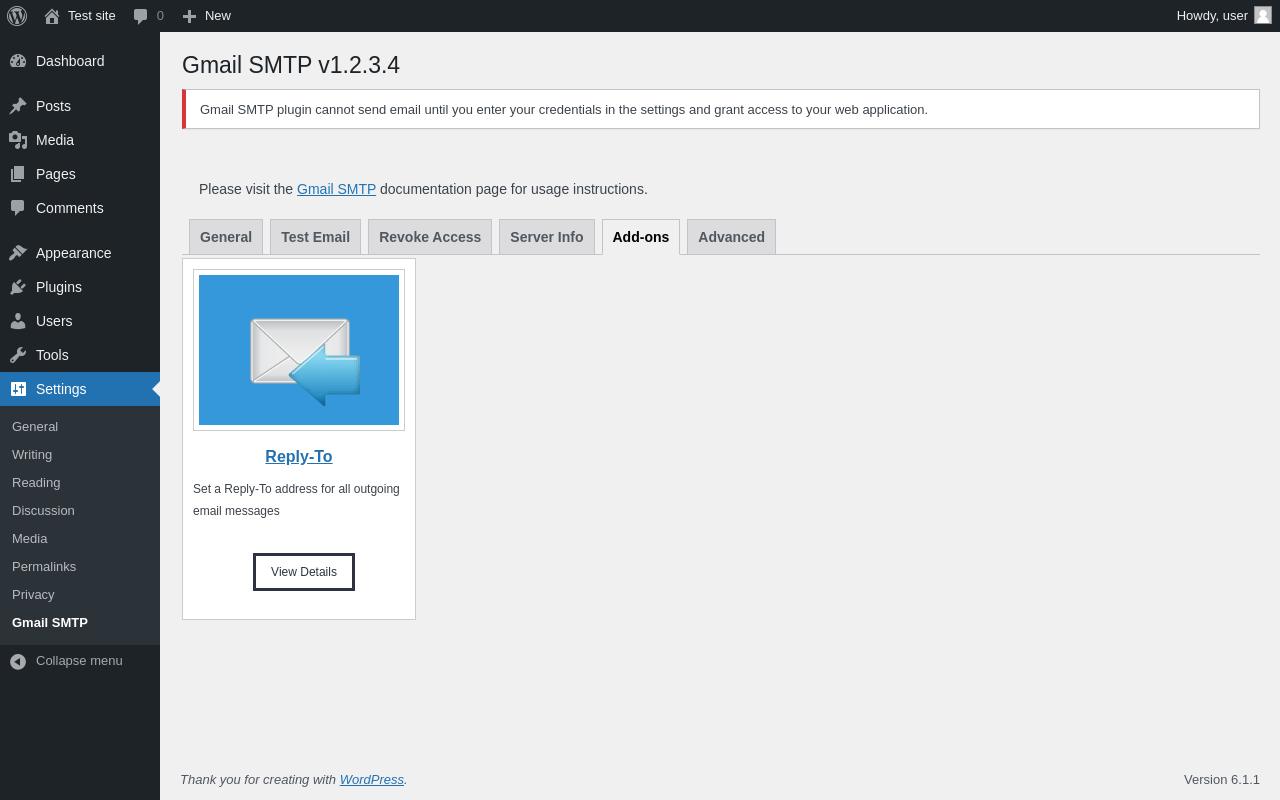Select the Add-ons tab

pos(641,237)
